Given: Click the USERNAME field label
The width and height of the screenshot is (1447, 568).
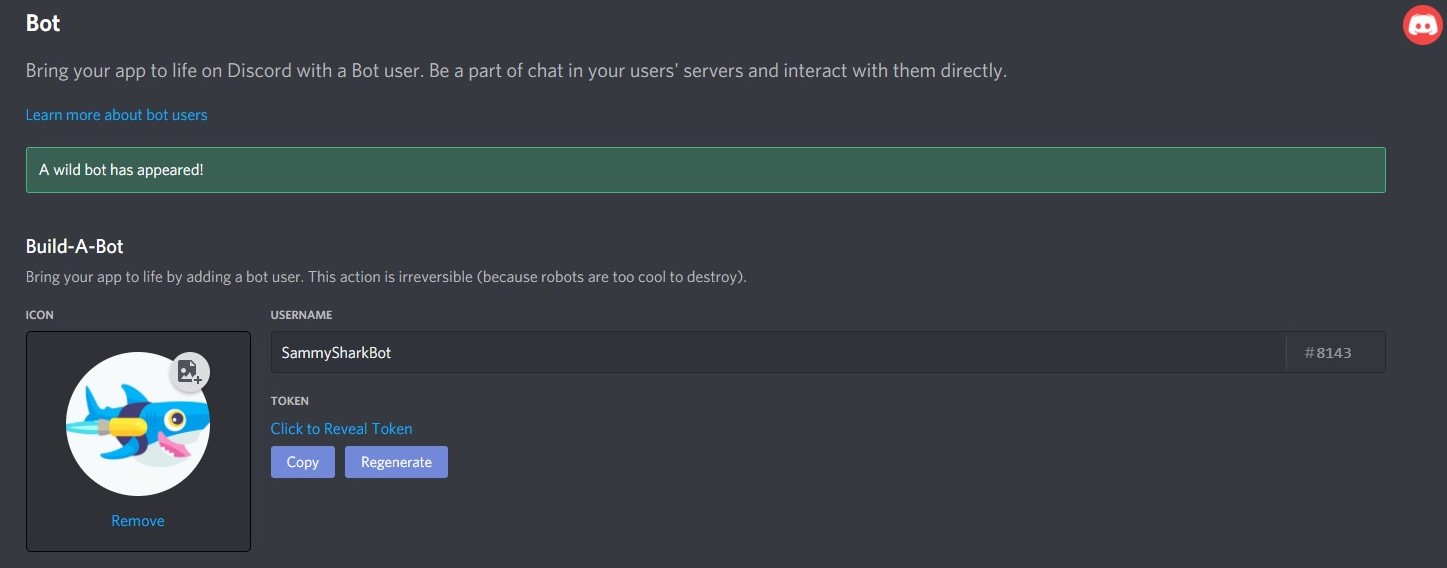Looking at the screenshot, I should 301,315.
